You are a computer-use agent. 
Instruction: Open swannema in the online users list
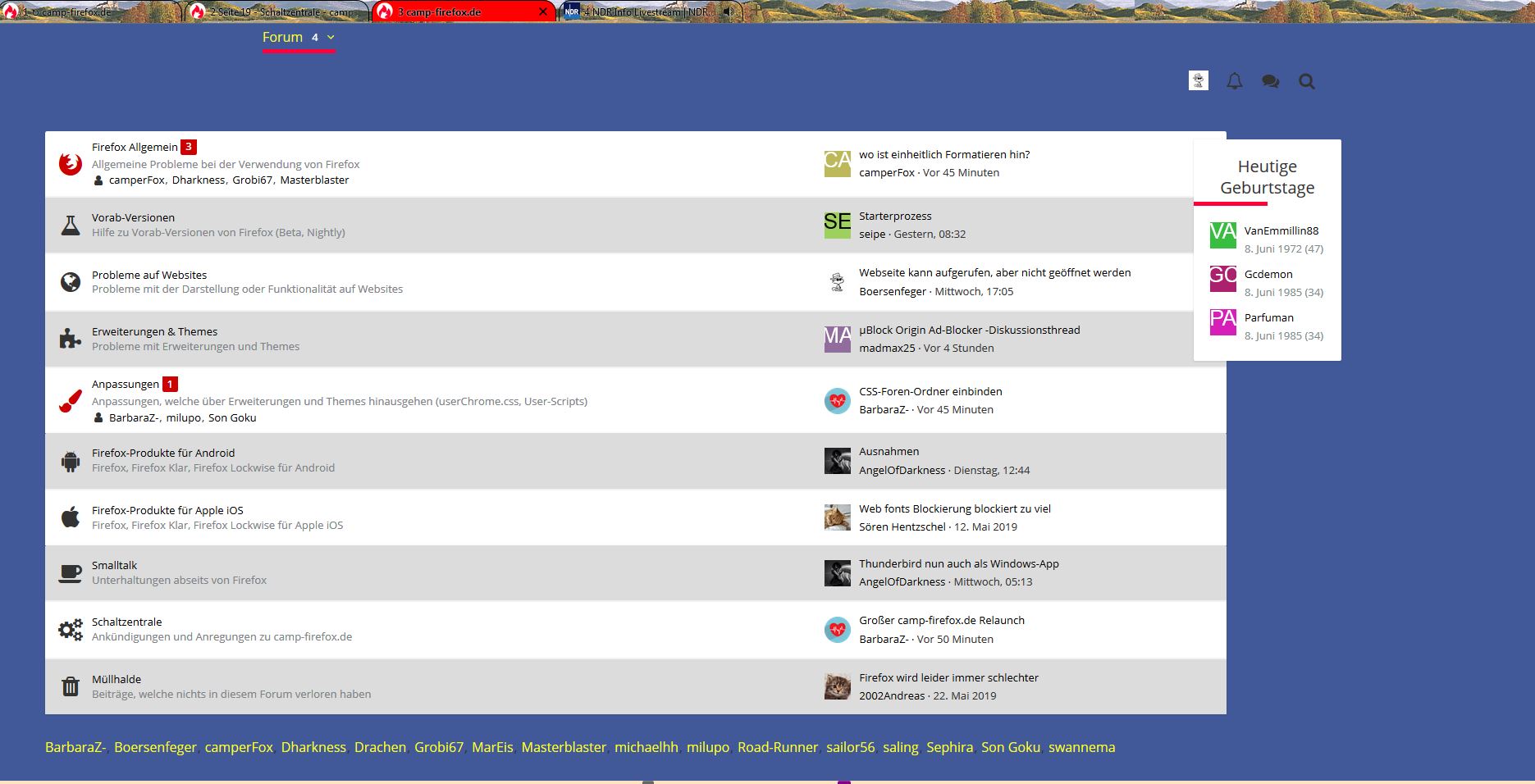[x=1082, y=747]
